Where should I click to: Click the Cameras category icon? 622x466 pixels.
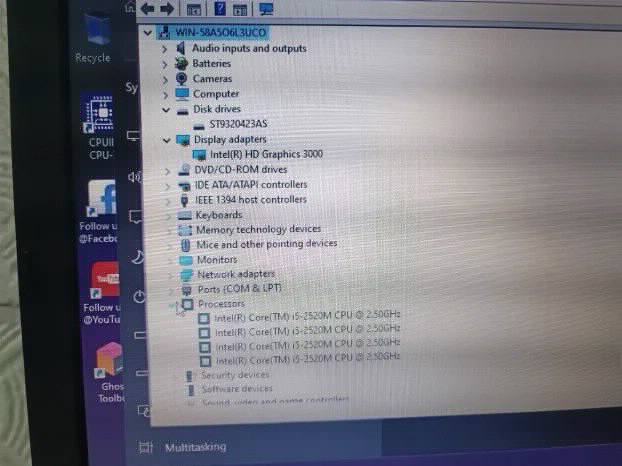(182, 79)
